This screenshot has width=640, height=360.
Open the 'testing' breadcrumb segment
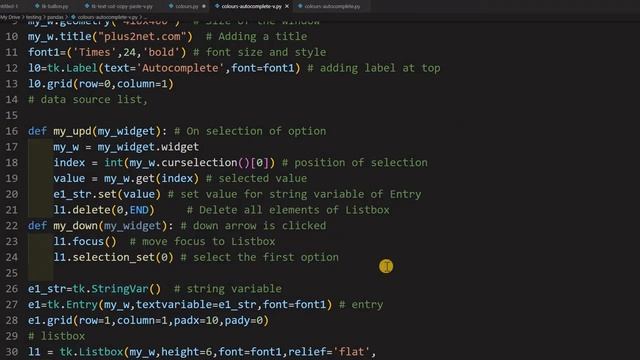(x=34, y=17)
